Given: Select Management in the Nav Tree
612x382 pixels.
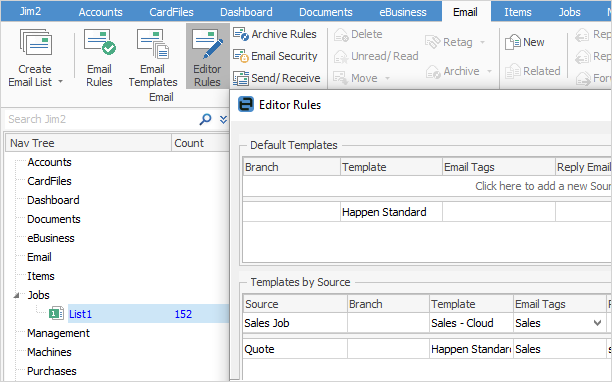Looking at the screenshot, I should pyautogui.click(x=59, y=334).
